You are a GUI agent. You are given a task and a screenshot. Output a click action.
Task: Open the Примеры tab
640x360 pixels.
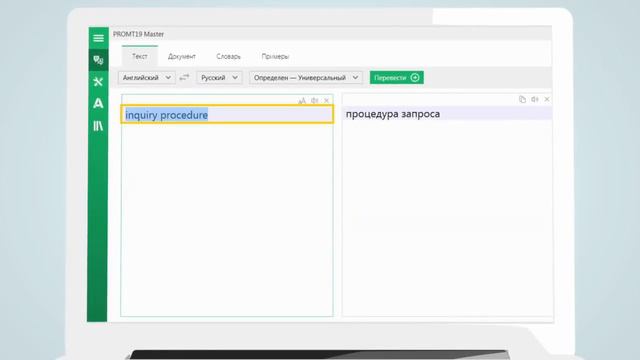[275, 56]
